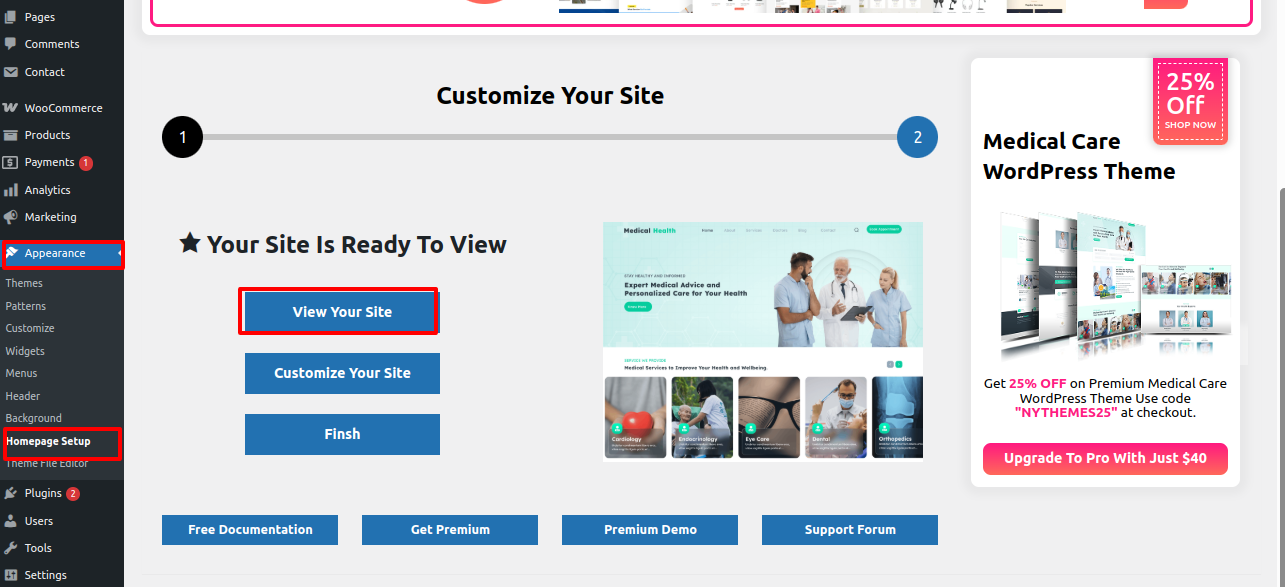Click the Get Premium button

tap(450, 530)
